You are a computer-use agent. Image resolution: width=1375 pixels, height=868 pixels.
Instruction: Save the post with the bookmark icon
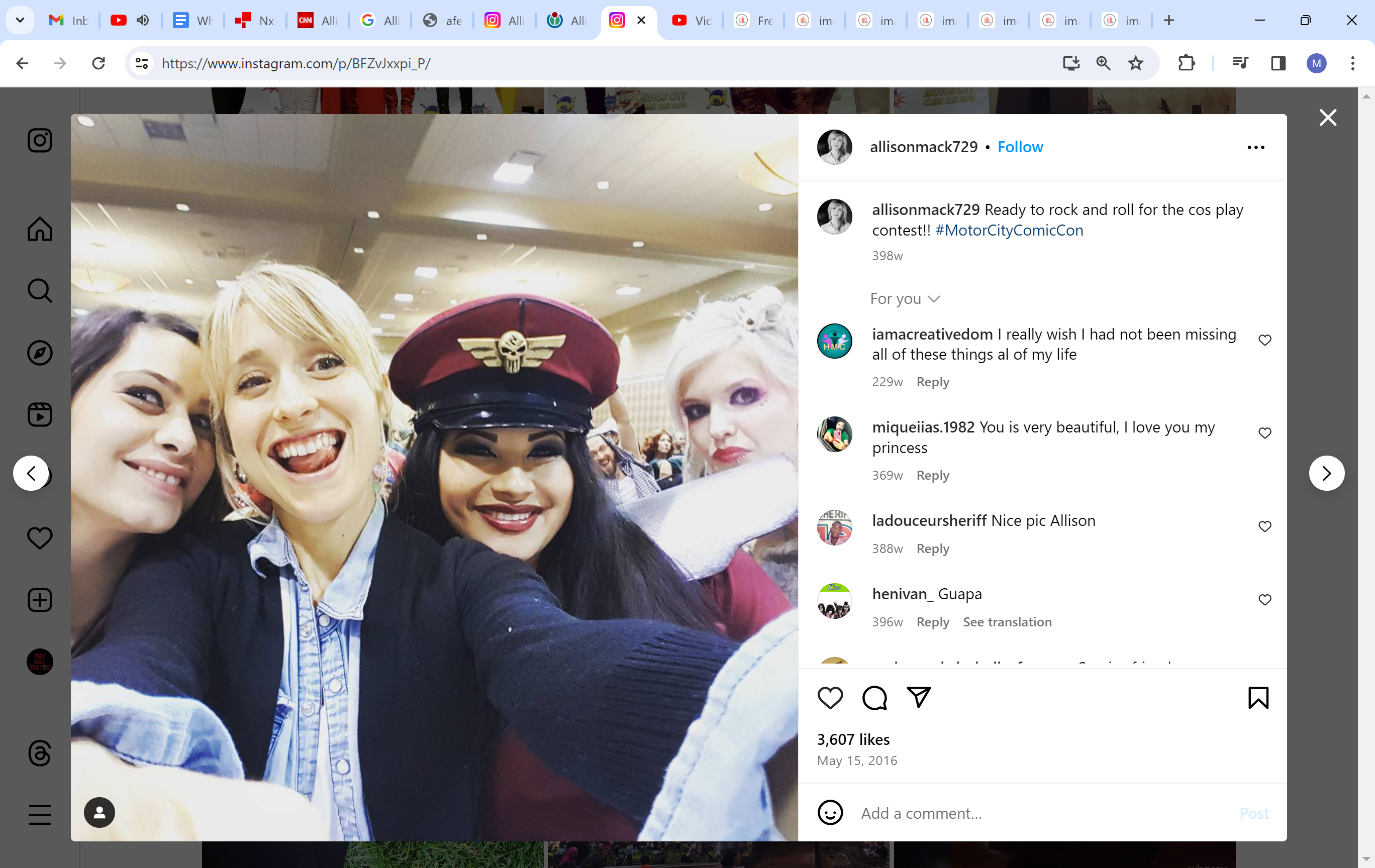[1258, 697]
